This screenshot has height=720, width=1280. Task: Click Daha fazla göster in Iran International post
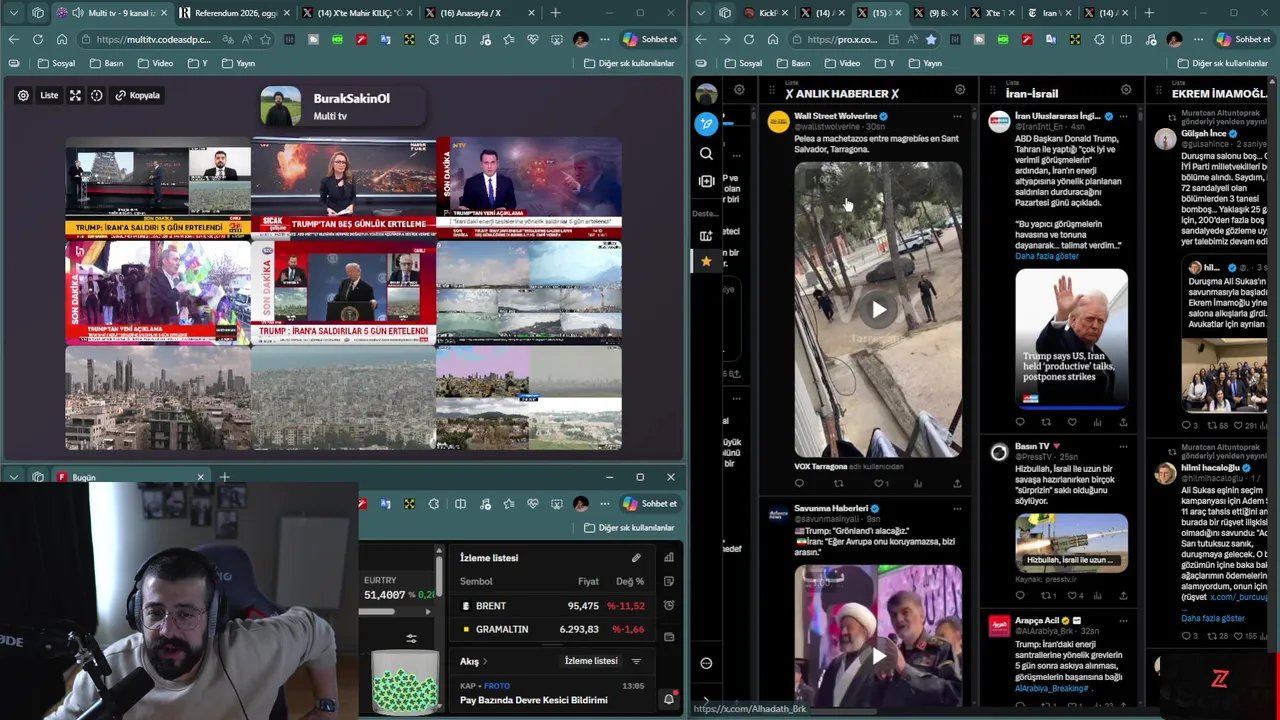(1047, 256)
